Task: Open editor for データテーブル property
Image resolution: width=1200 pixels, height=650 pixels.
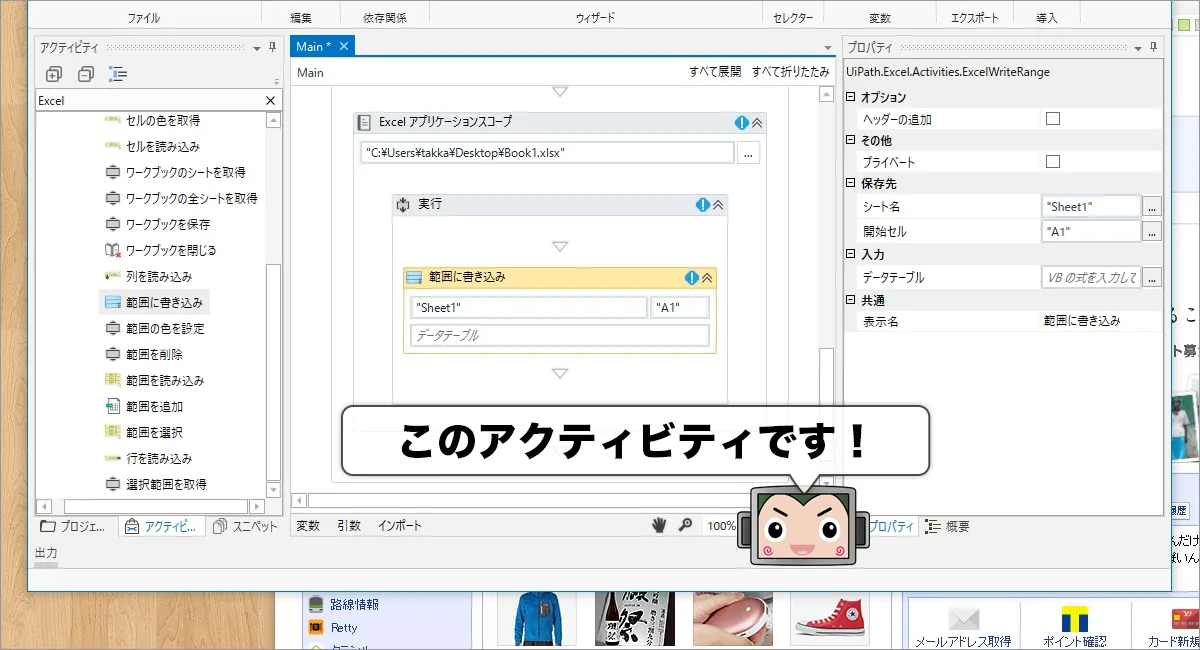Action: 1152,277
